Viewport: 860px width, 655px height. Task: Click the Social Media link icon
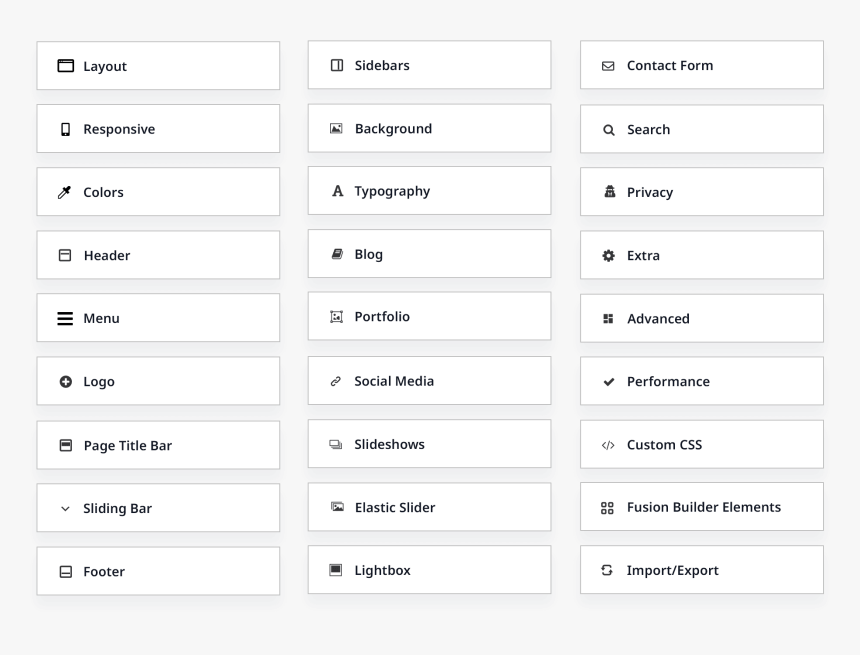click(336, 381)
